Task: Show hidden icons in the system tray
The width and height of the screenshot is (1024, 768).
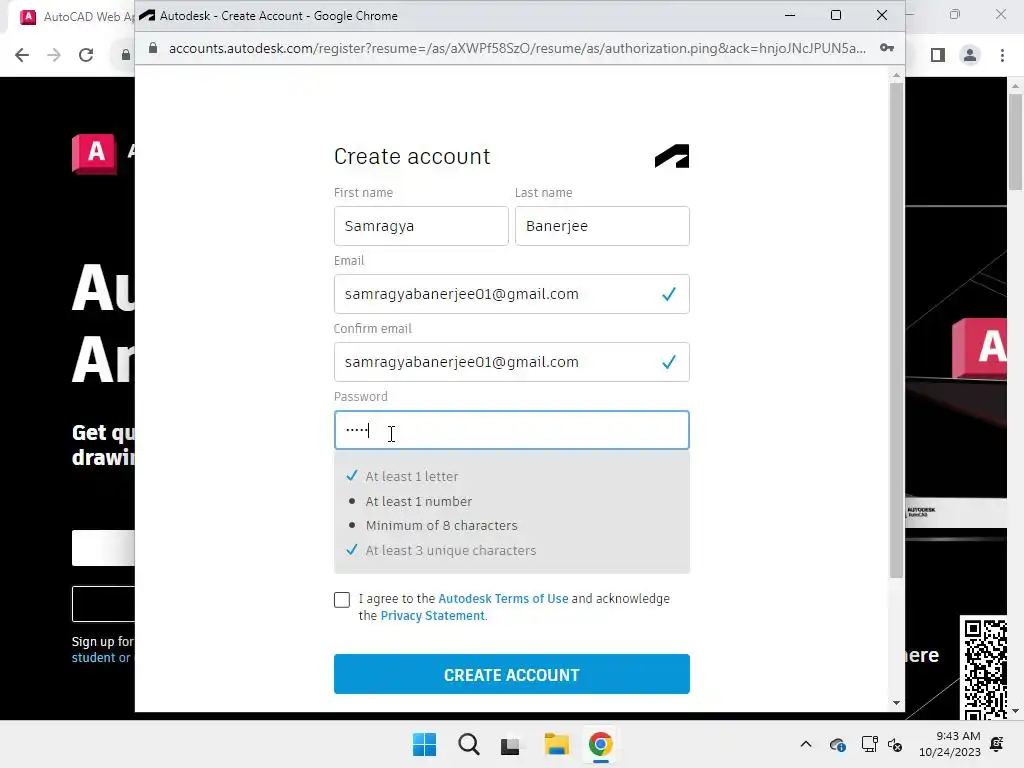Action: (x=806, y=744)
